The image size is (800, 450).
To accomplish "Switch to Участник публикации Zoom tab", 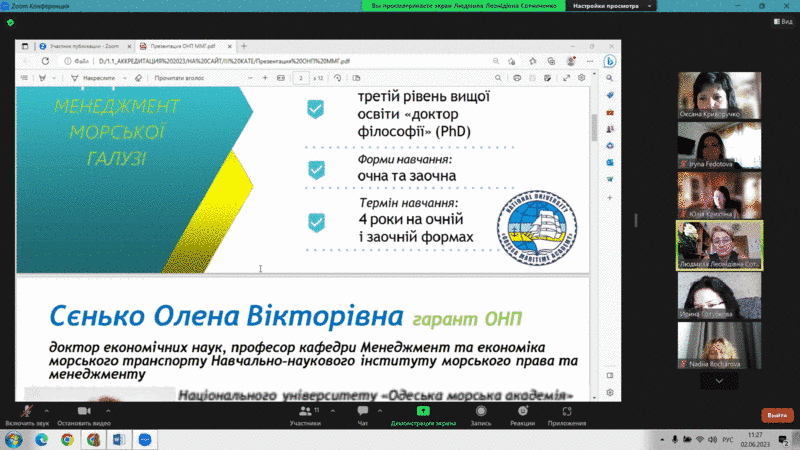I will point(85,46).
